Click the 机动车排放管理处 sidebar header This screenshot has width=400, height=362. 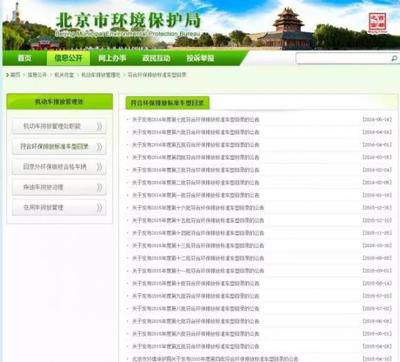point(60,102)
